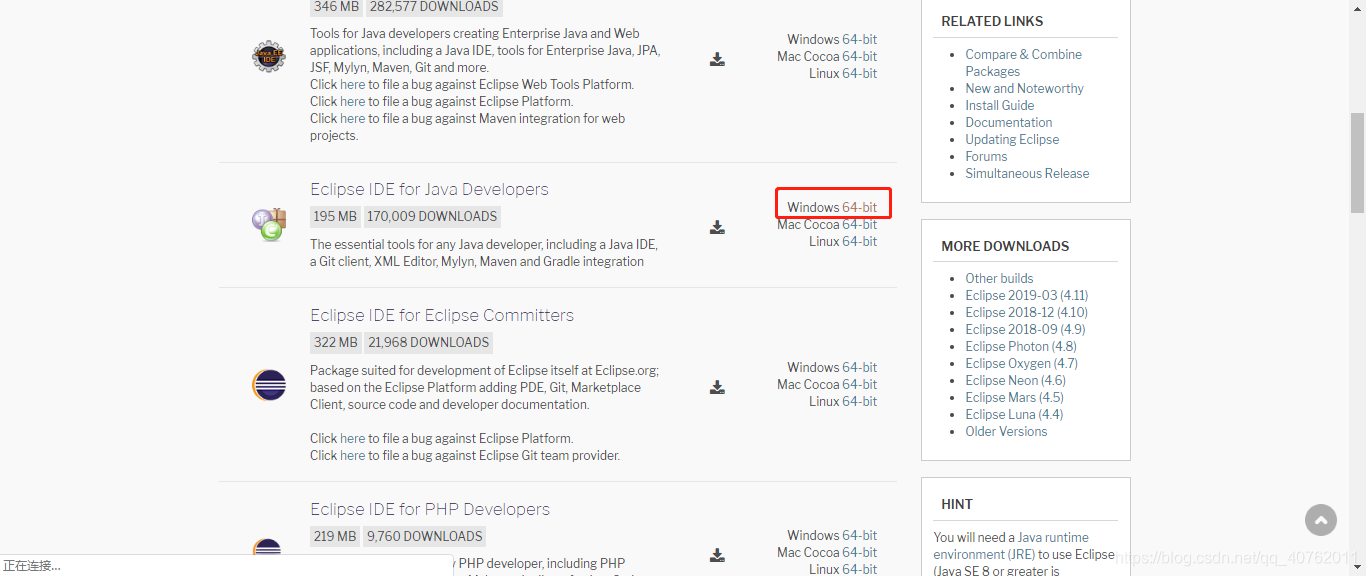Click 'here' link for Eclipse Git team provider bug
This screenshot has width=1366, height=576.
pyautogui.click(x=352, y=455)
